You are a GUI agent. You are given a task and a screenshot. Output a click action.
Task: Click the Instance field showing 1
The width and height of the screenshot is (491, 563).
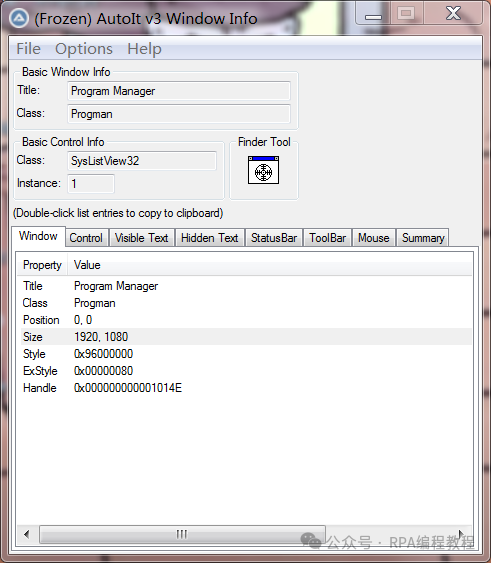(91, 184)
